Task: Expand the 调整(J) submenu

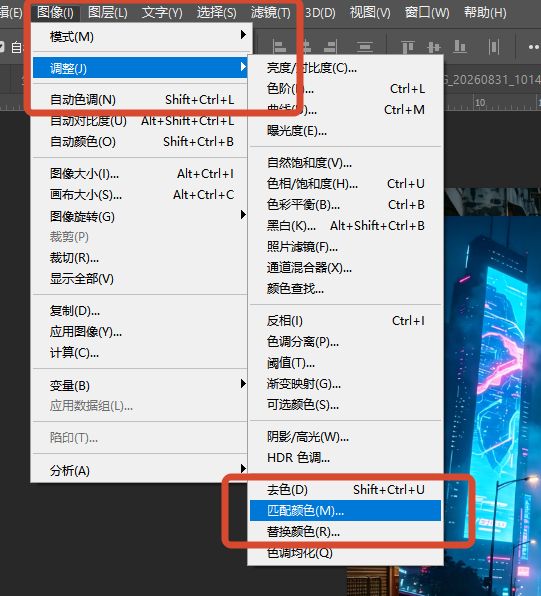Action: (x=140, y=68)
